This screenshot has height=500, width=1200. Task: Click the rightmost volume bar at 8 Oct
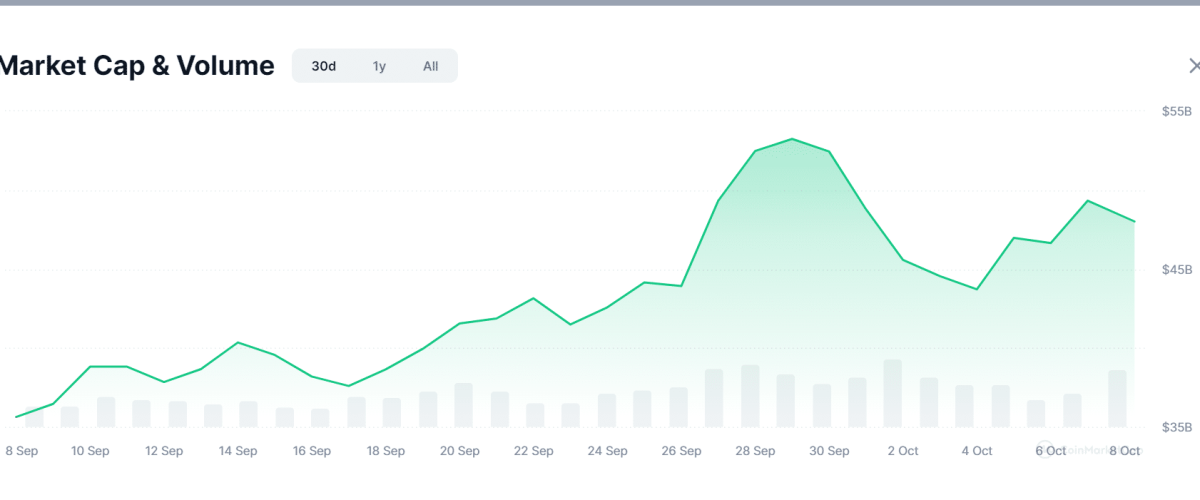[x=1117, y=398]
